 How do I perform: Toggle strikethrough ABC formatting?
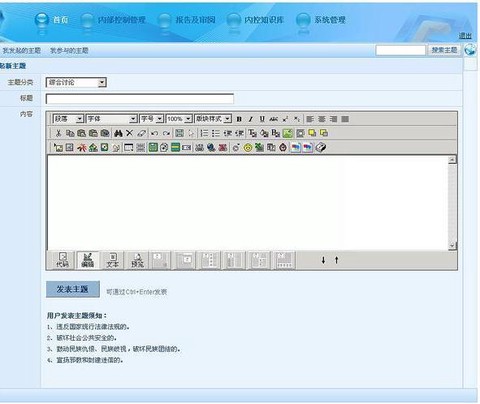tap(274, 119)
